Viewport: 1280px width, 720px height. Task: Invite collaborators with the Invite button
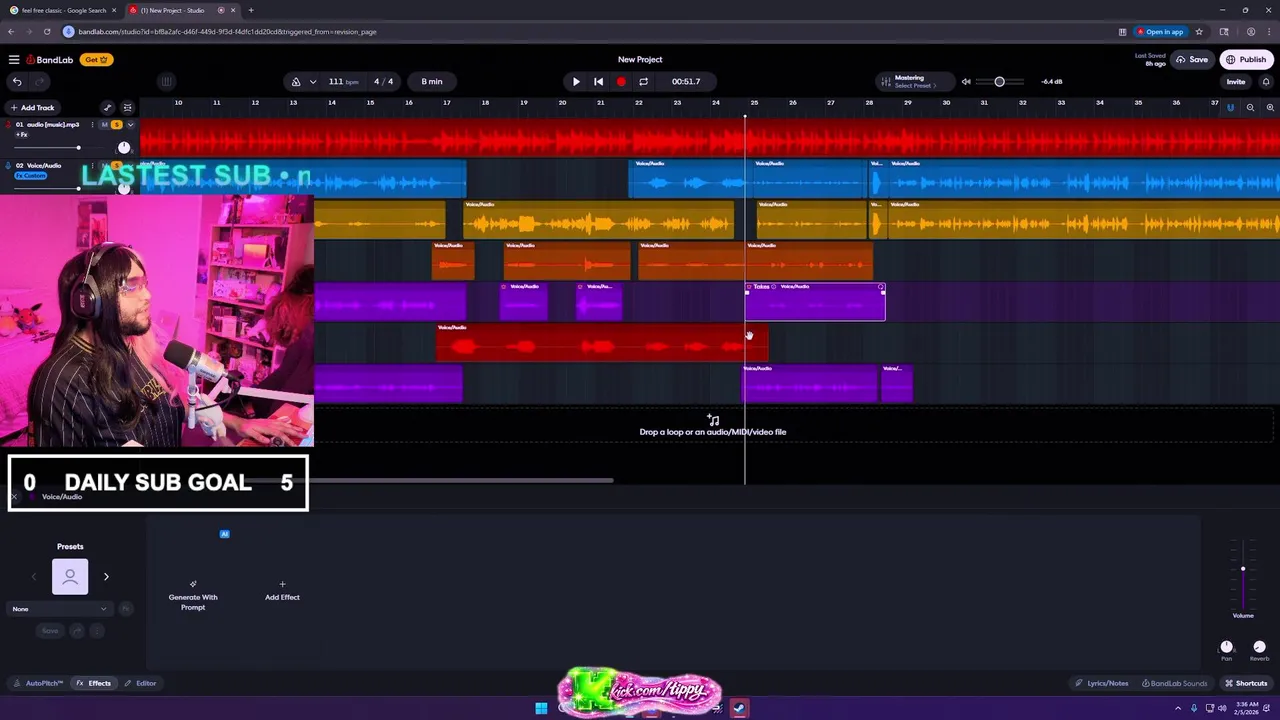(x=1236, y=82)
